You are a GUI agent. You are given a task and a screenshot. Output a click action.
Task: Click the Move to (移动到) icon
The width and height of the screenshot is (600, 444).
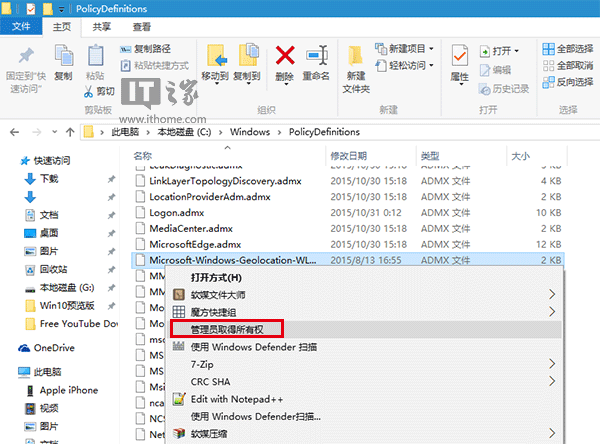(215, 60)
